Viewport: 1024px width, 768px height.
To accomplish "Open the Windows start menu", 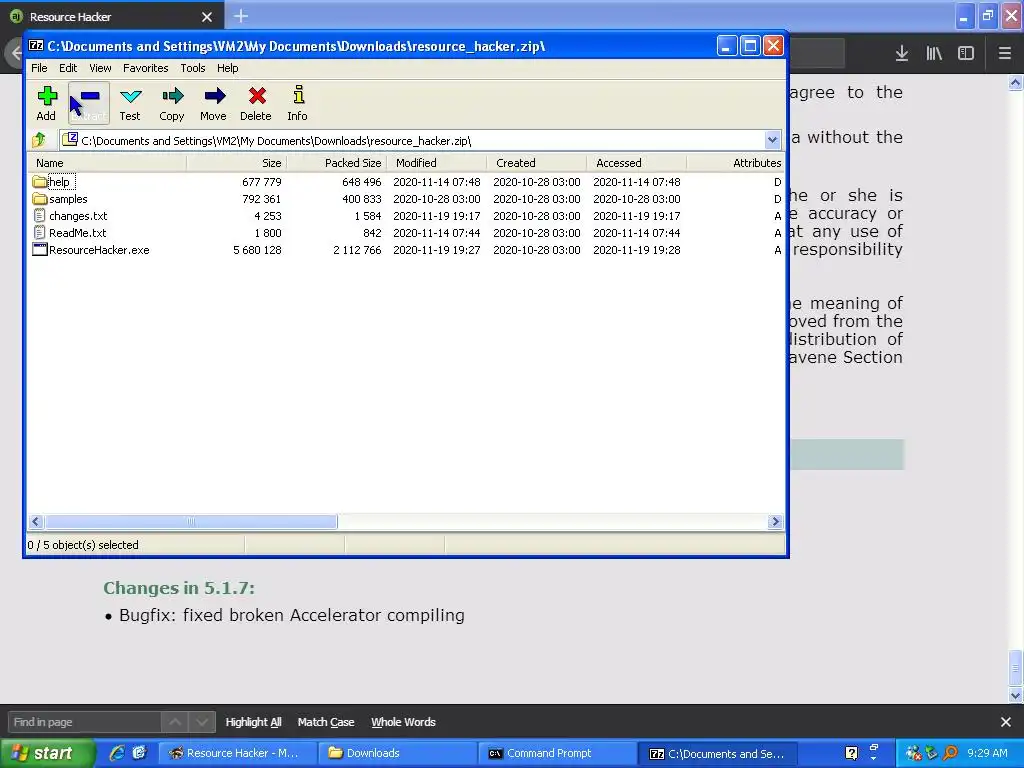I will click(47, 753).
